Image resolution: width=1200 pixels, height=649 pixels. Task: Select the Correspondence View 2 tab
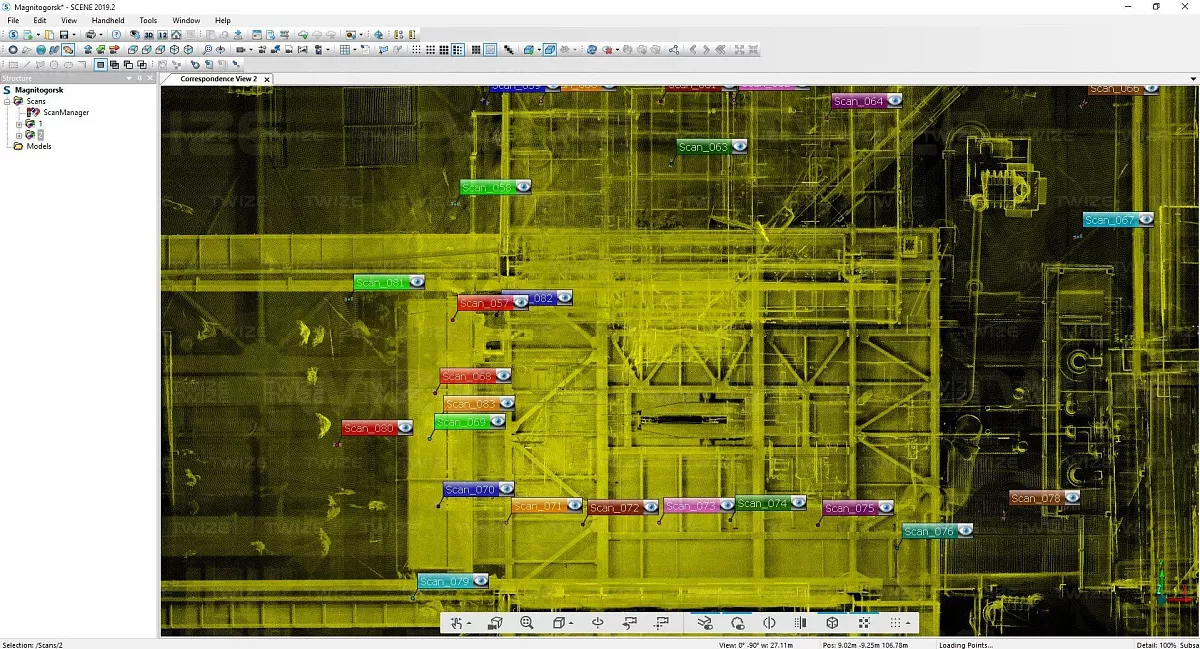click(x=218, y=79)
